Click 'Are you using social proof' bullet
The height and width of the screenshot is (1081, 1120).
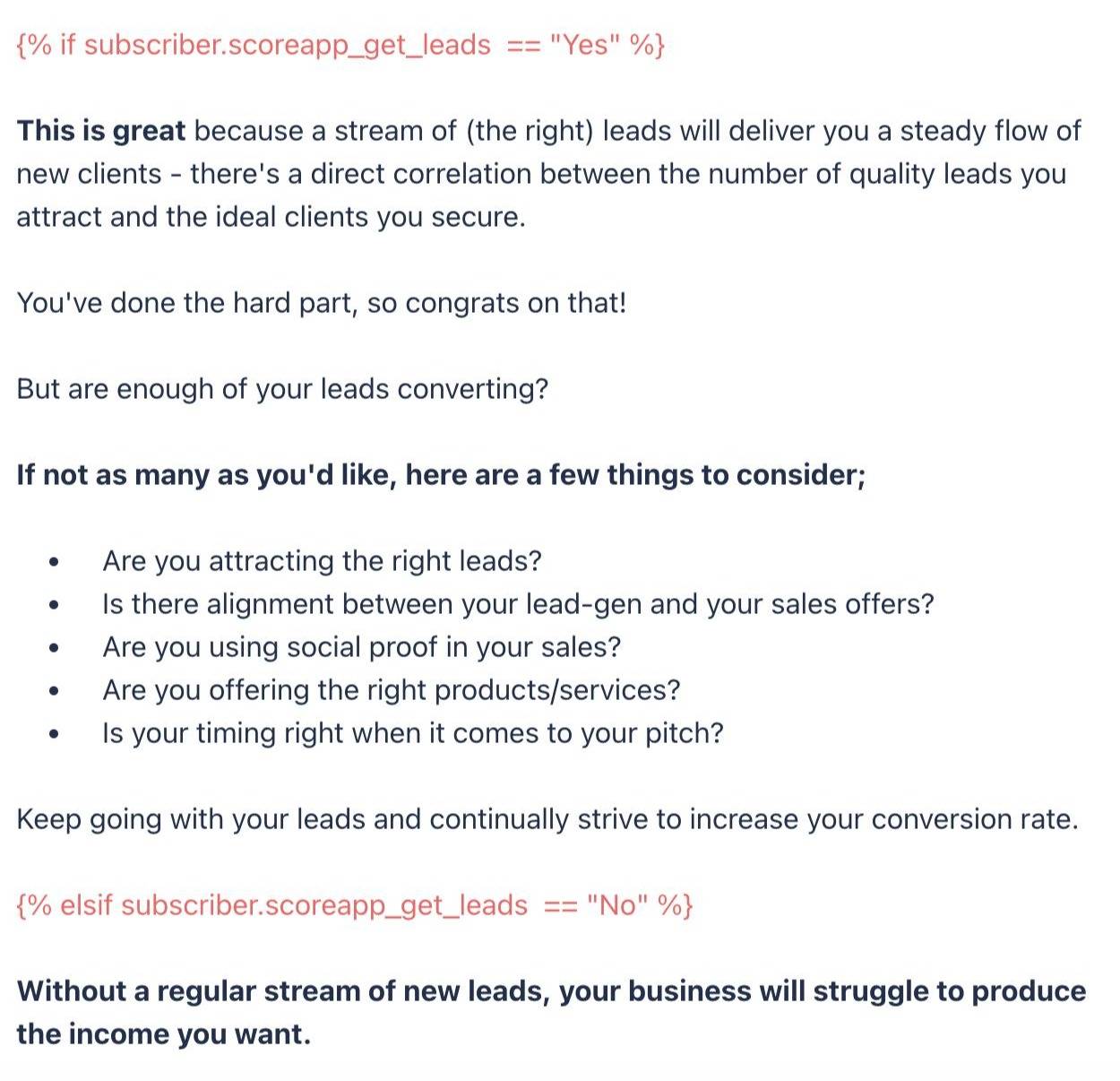[362, 647]
